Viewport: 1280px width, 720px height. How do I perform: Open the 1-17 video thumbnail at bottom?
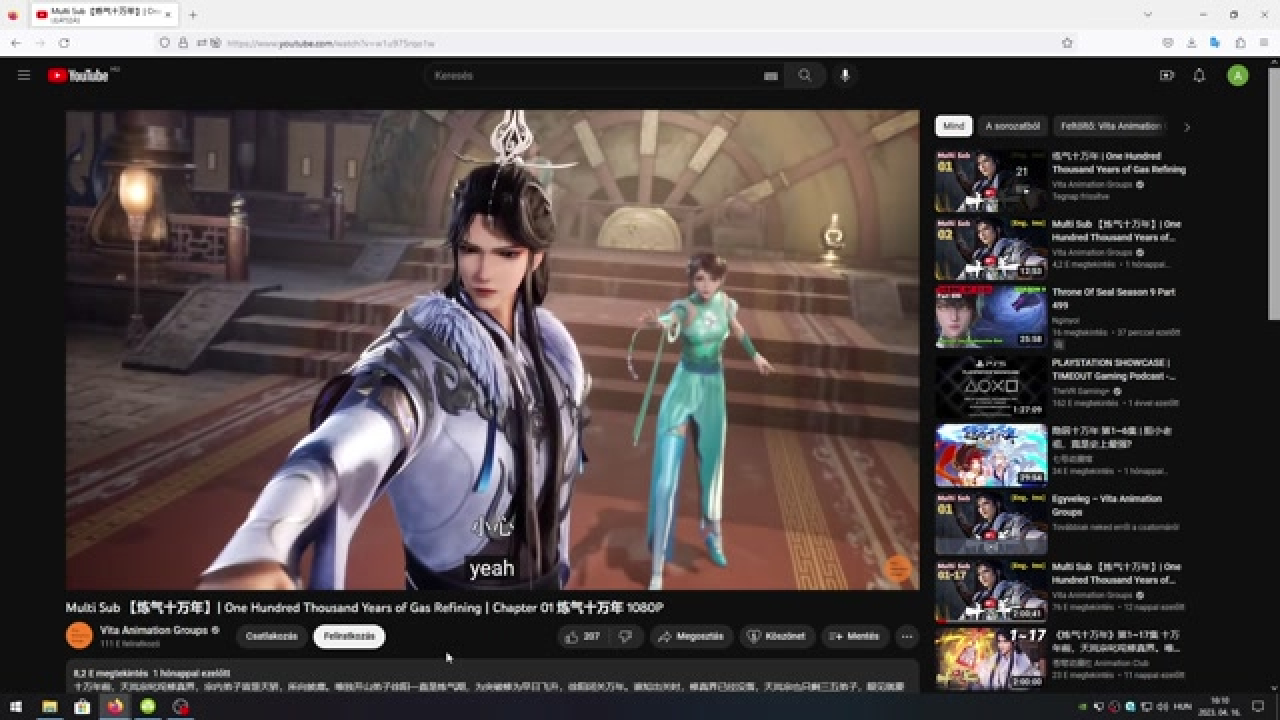click(x=991, y=659)
